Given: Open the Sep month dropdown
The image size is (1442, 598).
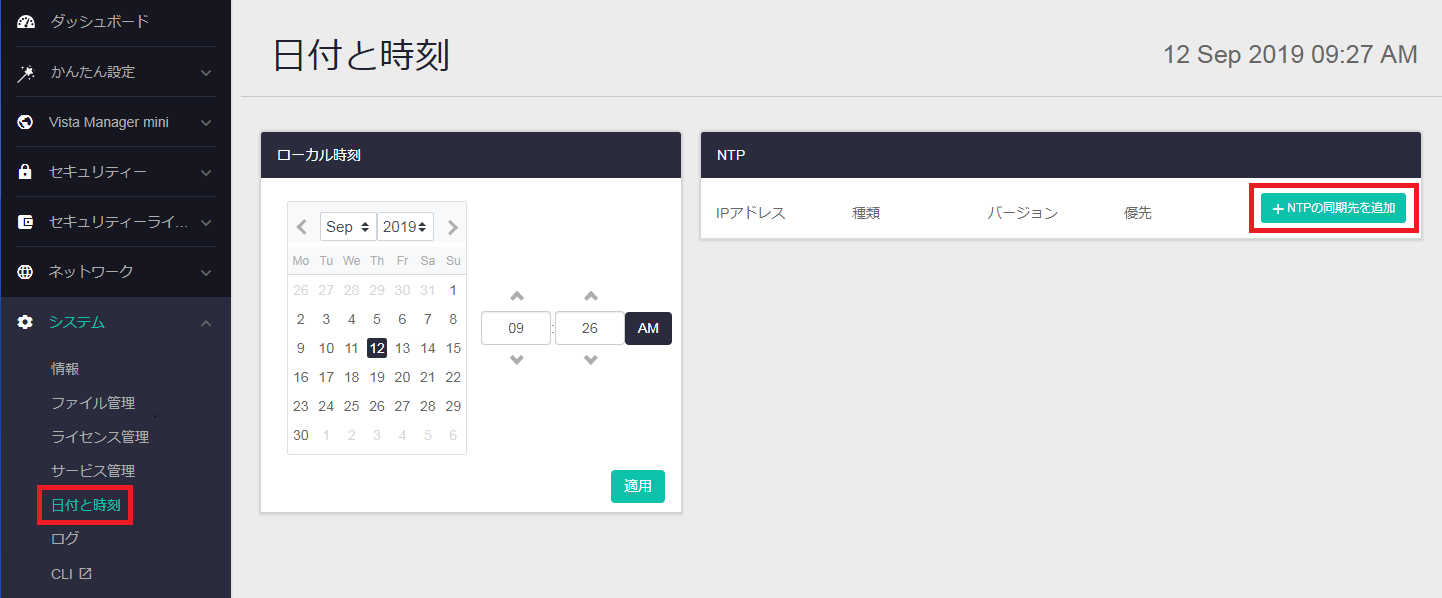Looking at the screenshot, I should 348,227.
